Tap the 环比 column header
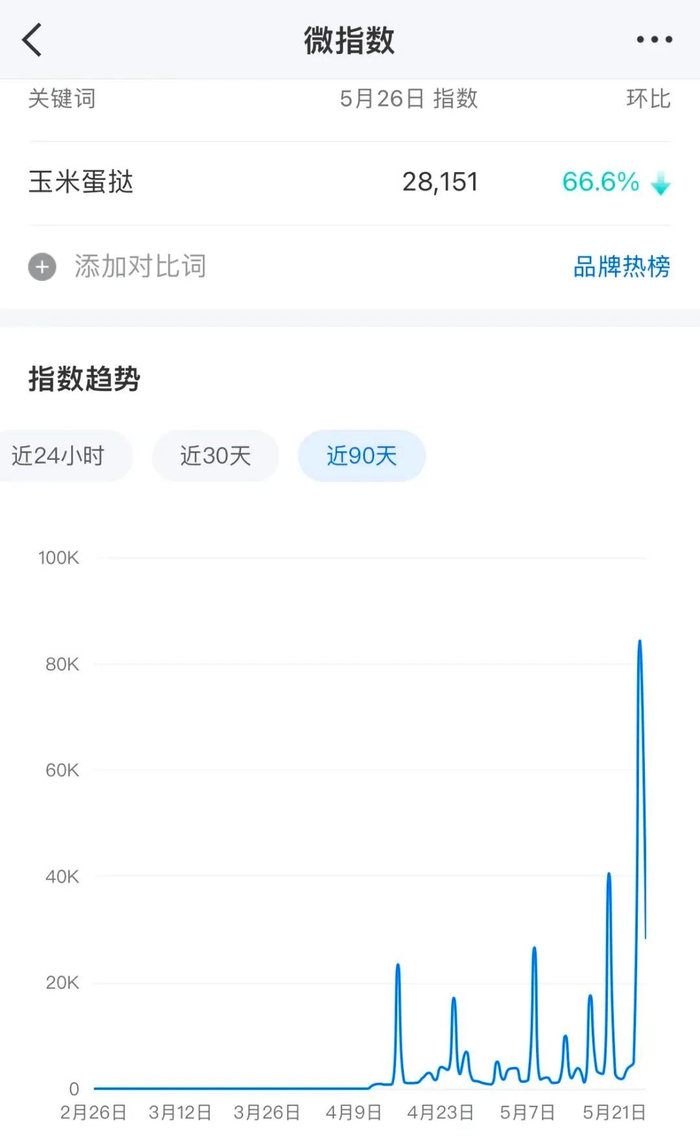This screenshot has width=700, height=1138. (648, 98)
